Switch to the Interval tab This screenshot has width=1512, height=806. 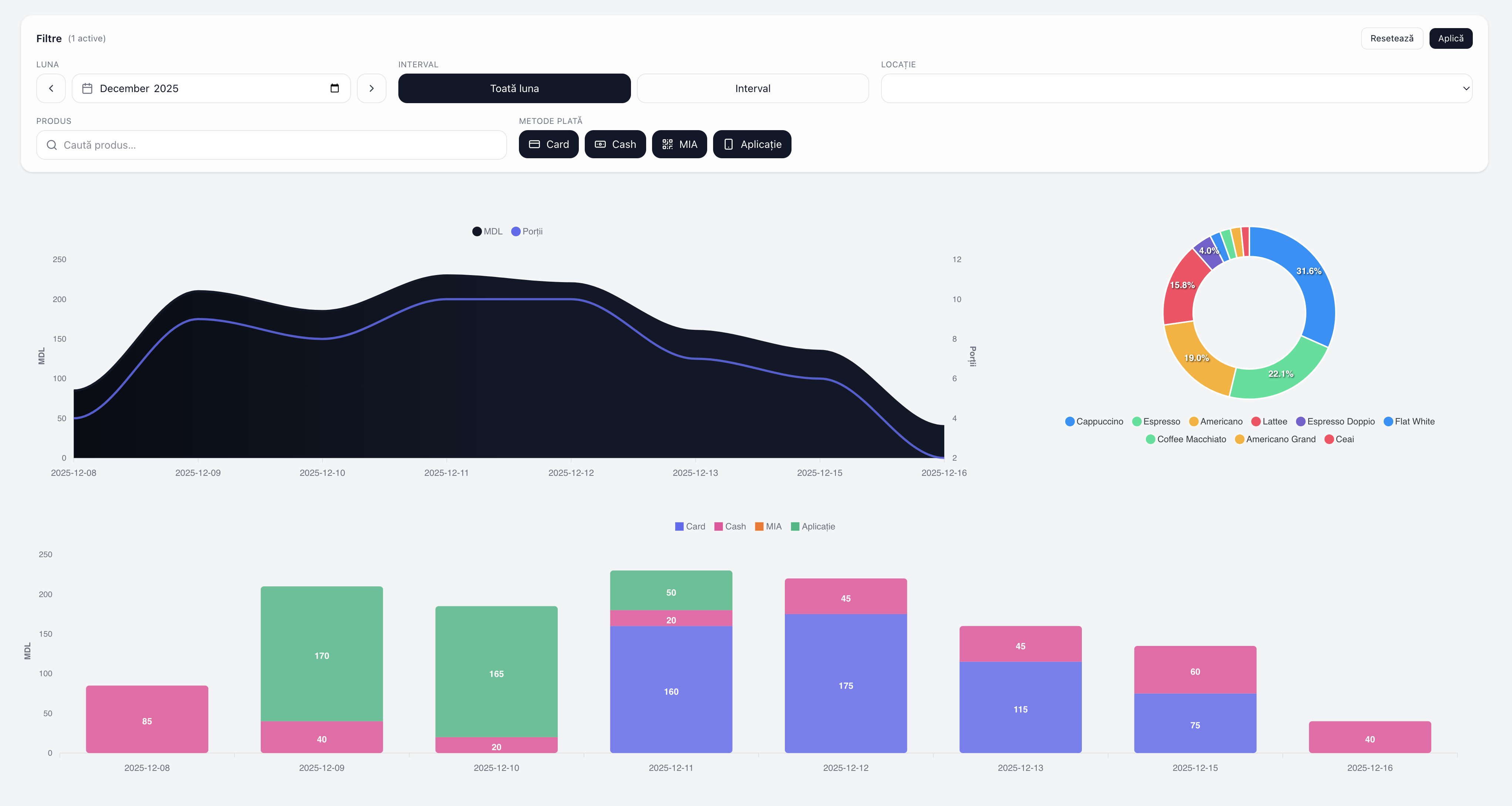[752, 89]
